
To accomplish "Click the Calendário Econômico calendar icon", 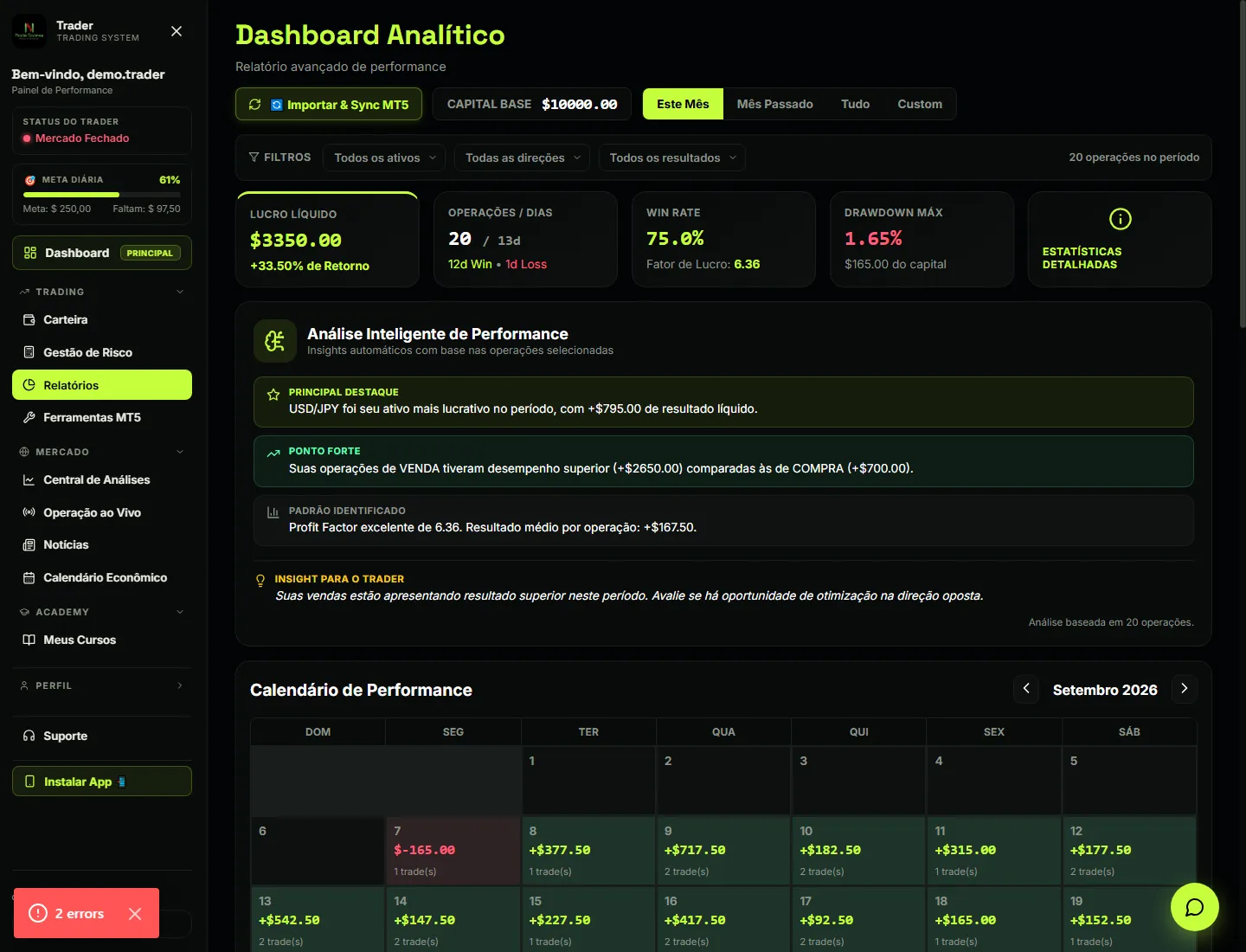I will [x=29, y=577].
